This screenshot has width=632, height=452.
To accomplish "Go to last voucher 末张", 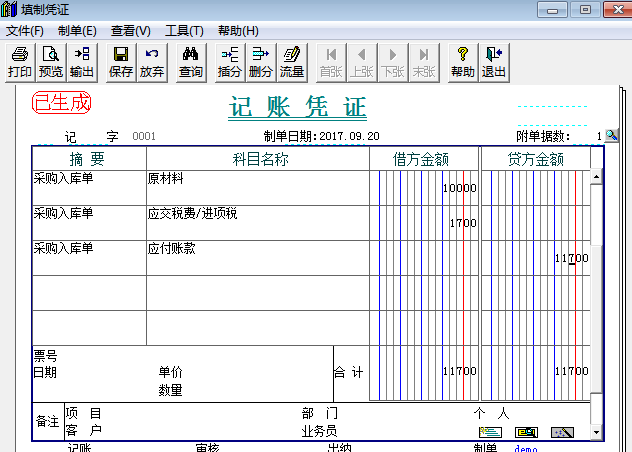I will (x=424, y=63).
